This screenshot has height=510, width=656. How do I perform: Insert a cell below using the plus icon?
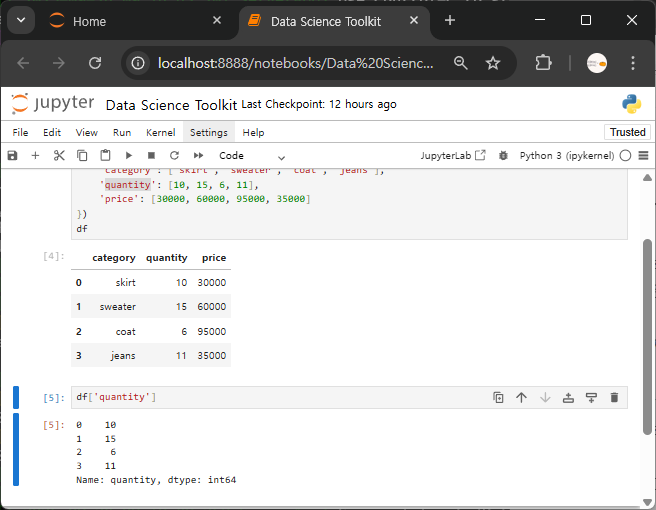pos(36,156)
